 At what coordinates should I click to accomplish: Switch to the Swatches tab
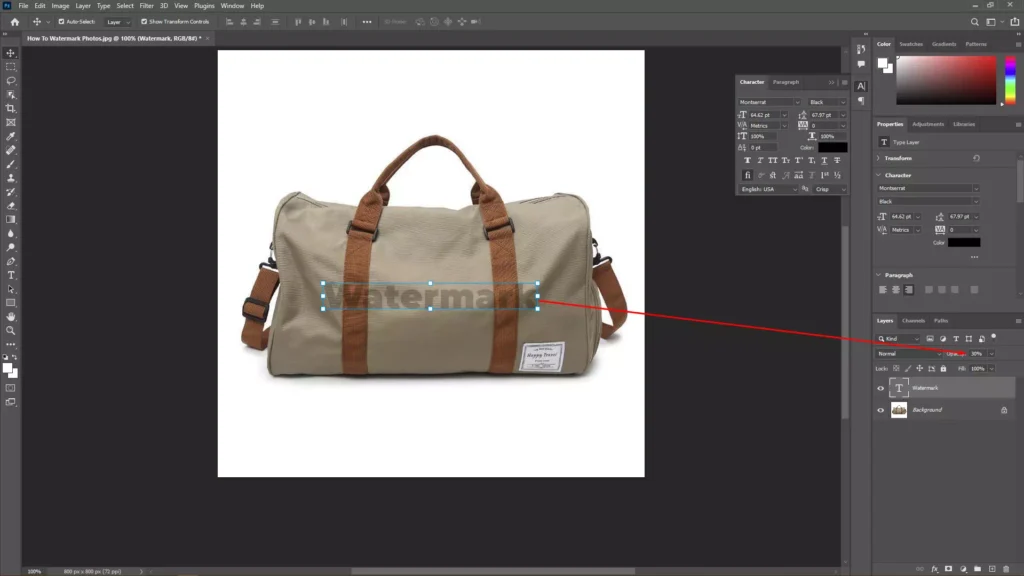coord(911,44)
